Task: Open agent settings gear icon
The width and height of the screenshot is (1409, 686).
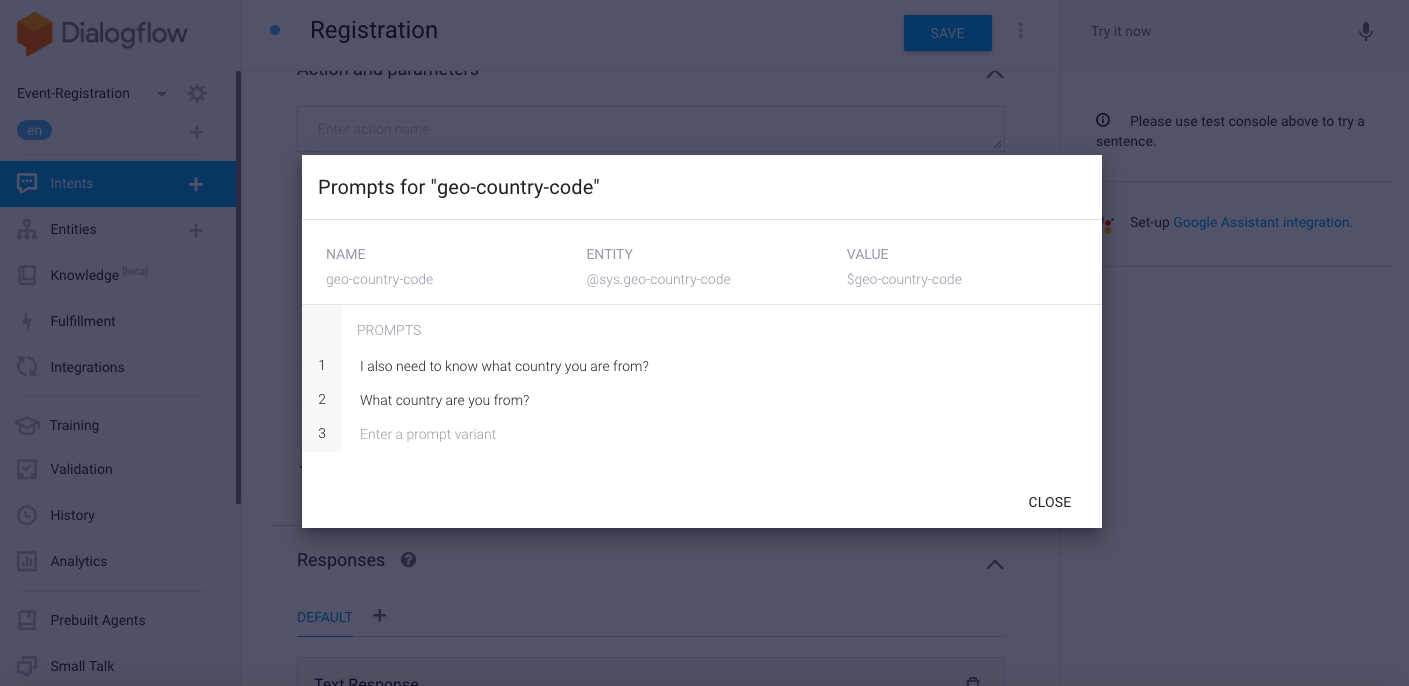Action: (197, 93)
